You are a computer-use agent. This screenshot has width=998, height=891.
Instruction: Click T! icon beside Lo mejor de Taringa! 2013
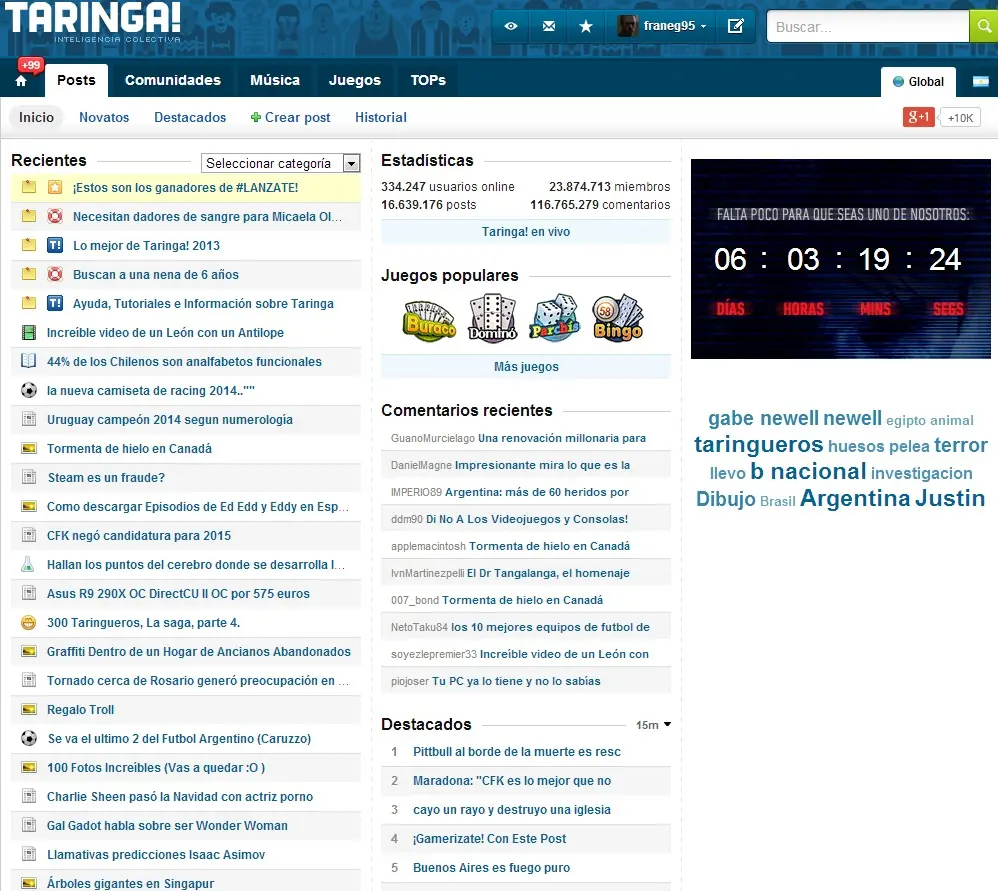(55, 245)
